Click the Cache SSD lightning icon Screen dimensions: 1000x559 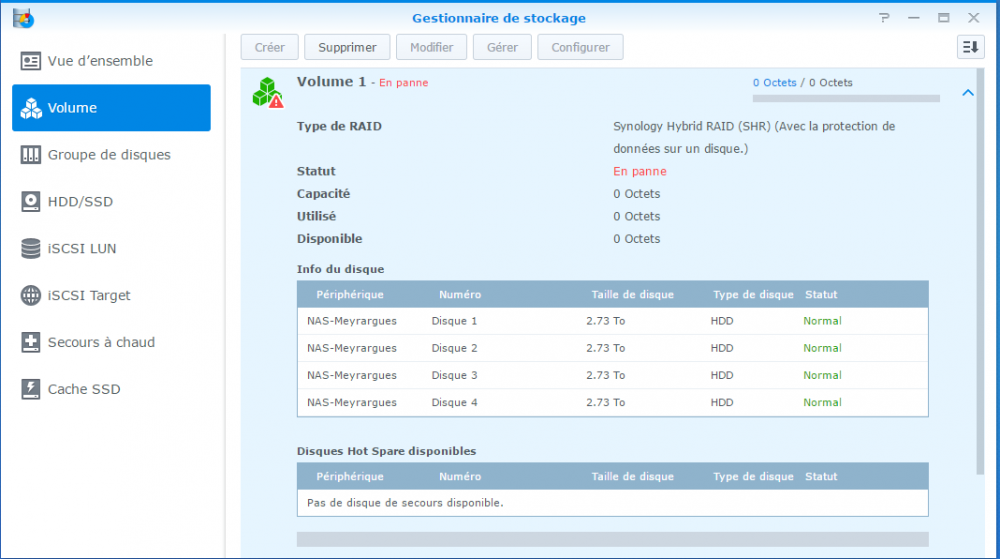[x=31, y=390]
